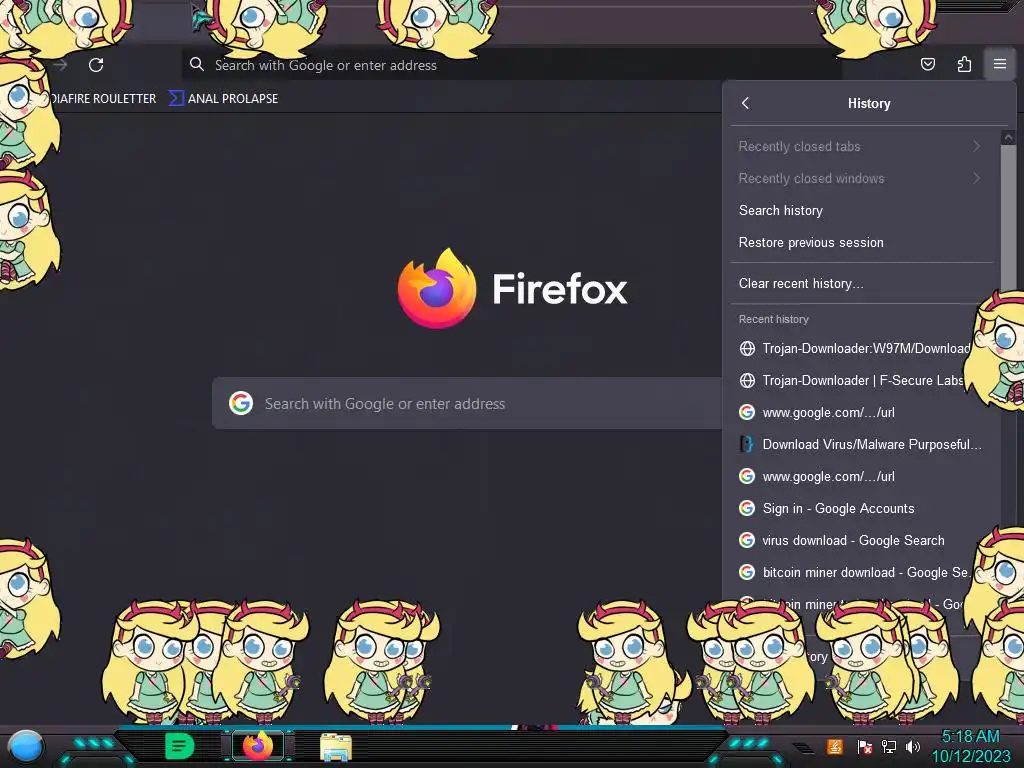The width and height of the screenshot is (1024, 768).
Task: Click Google favicon of bitcoin miner download entry
Action: 747,572
